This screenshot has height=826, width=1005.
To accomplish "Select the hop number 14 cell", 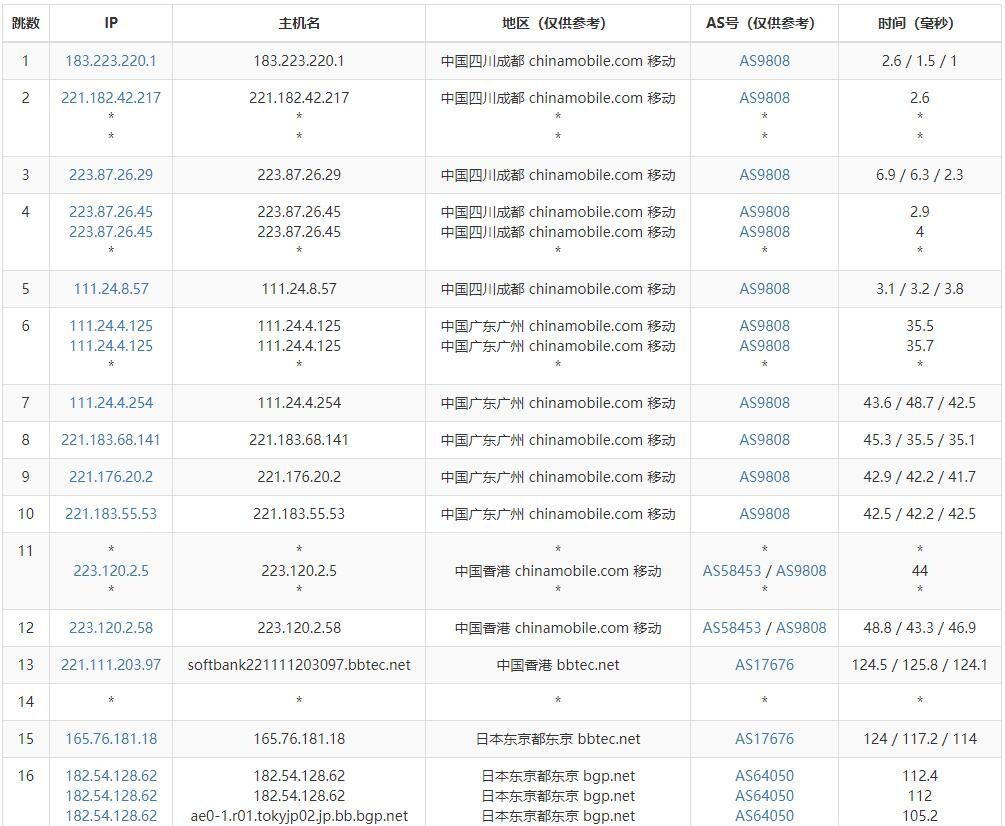I will click(x=26, y=702).
